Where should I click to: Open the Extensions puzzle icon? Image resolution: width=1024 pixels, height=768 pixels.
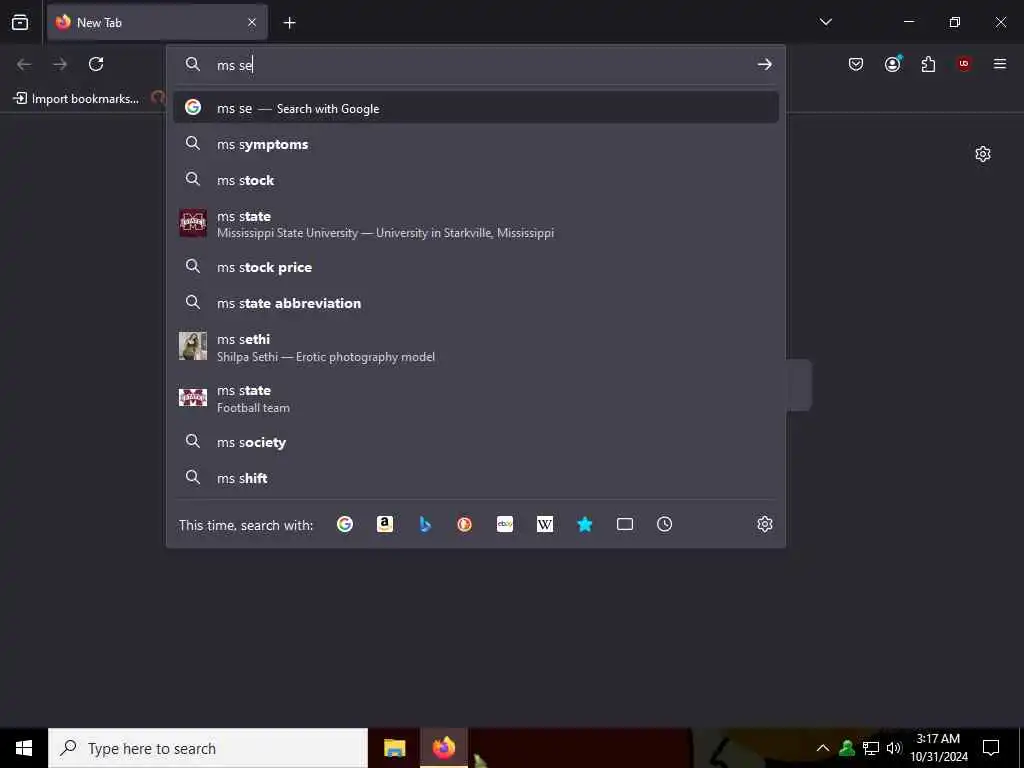(x=928, y=64)
